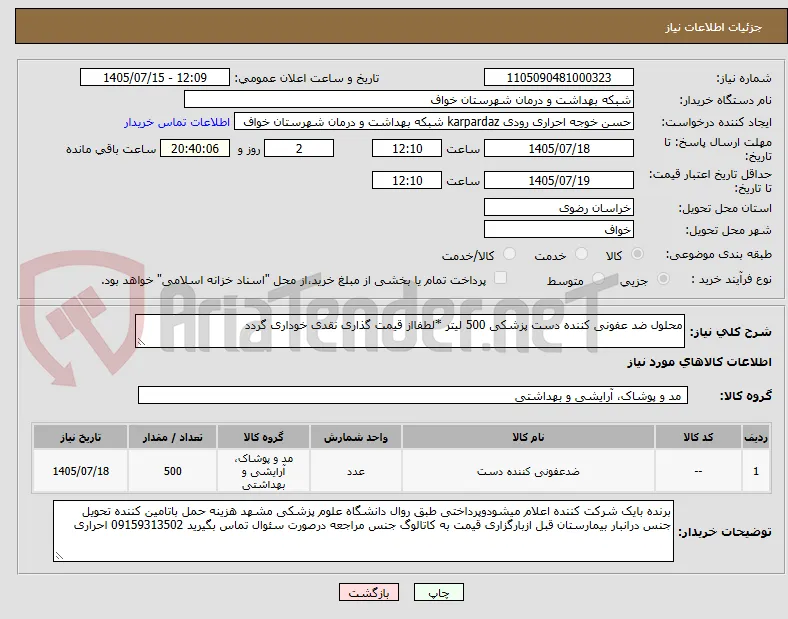Open the اطلاعات تماس خریدار link
The height and width of the screenshot is (619, 788).
177,122
